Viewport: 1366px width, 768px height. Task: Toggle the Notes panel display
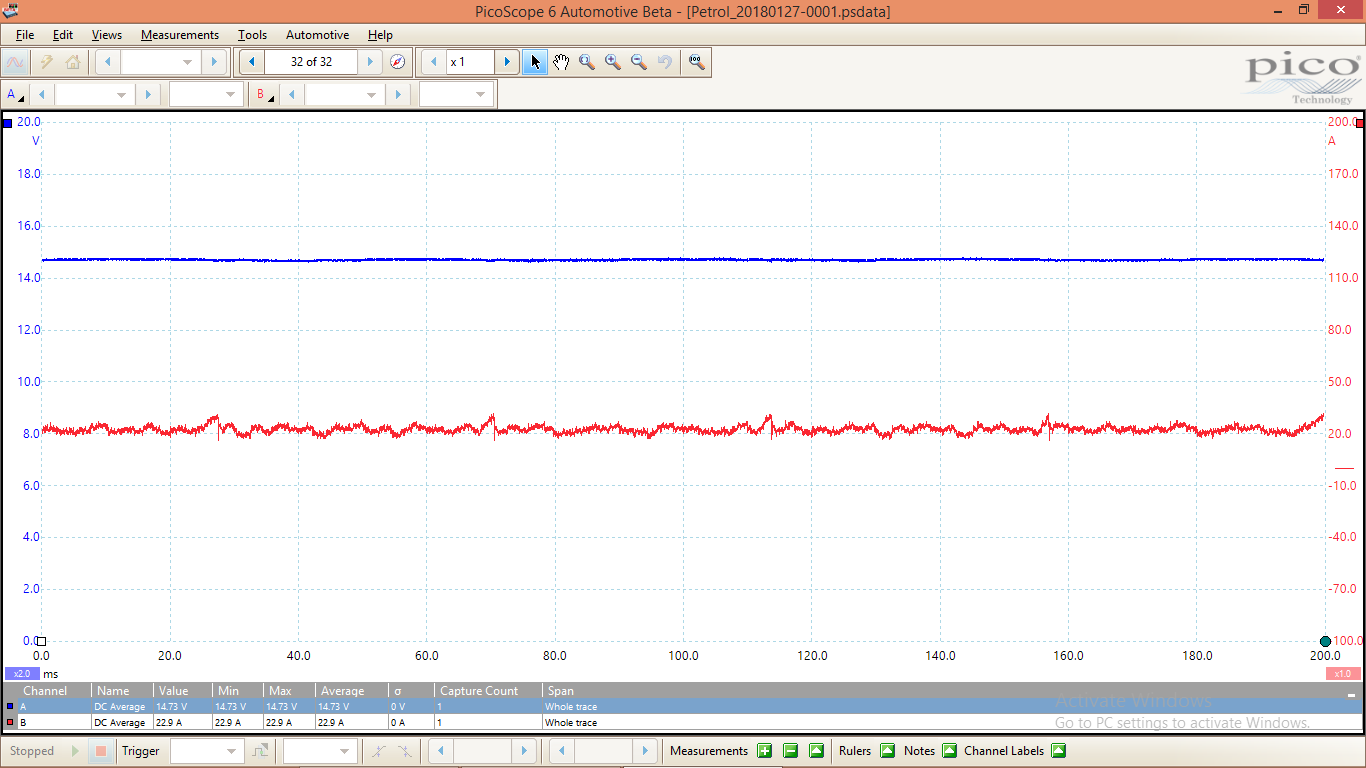(x=949, y=751)
